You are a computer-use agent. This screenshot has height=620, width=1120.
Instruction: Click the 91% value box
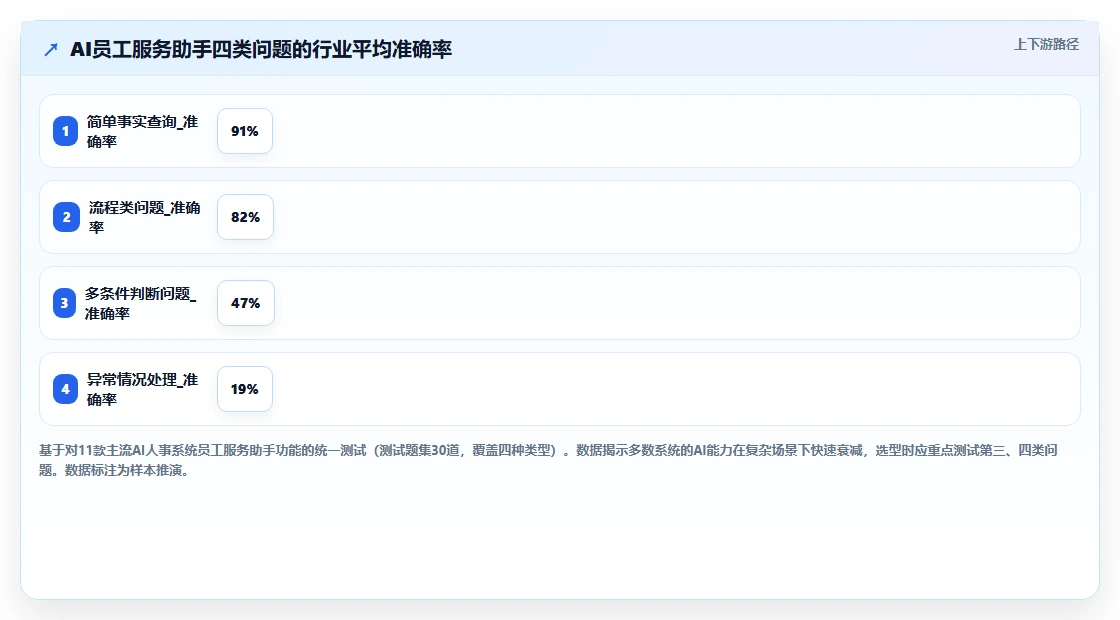pyautogui.click(x=245, y=131)
